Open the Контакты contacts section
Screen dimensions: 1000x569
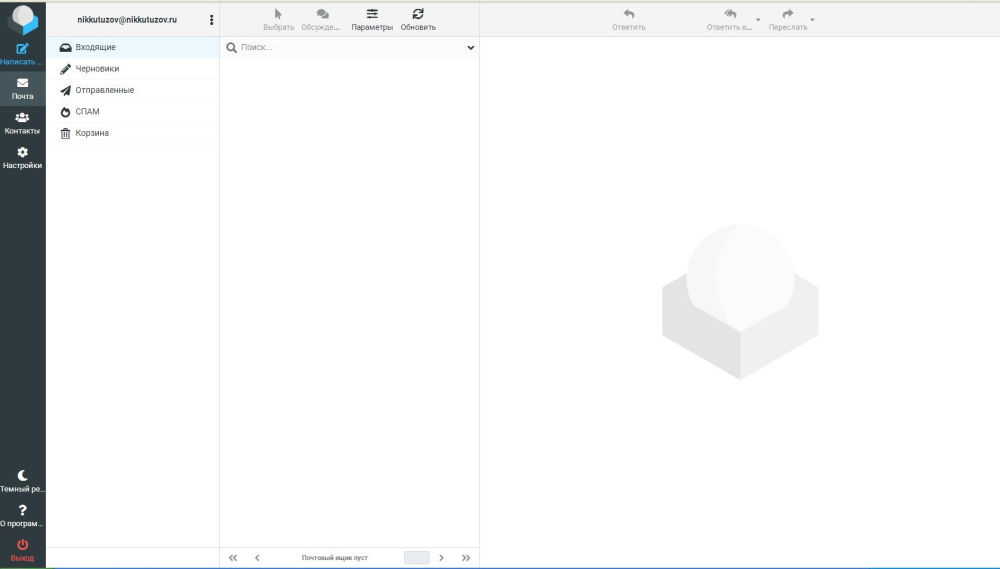click(x=22, y=123)
